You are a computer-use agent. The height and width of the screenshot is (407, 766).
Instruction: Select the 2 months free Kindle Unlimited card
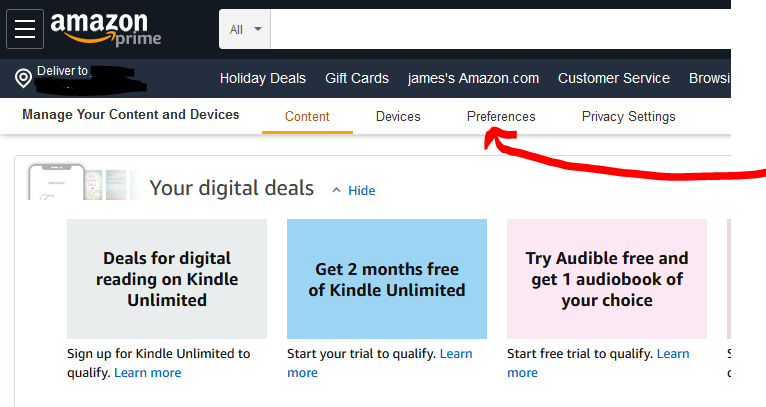387,279
